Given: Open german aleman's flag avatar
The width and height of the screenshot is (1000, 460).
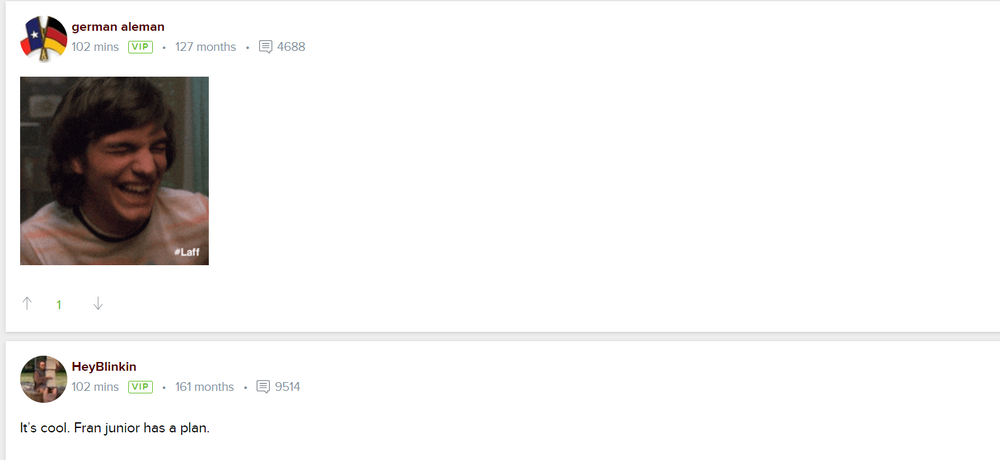Looking at the screenshot, I should click(43, 39).
